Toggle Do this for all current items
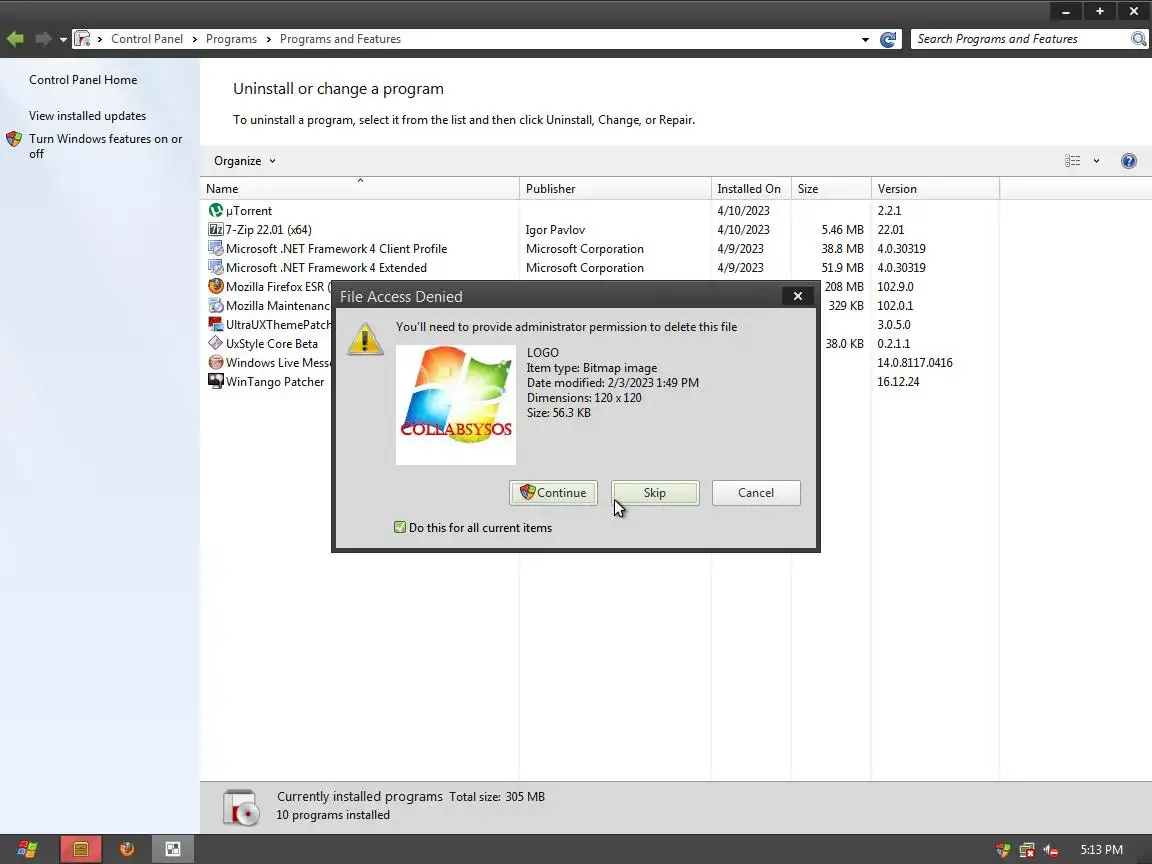 tap(400, 528)
